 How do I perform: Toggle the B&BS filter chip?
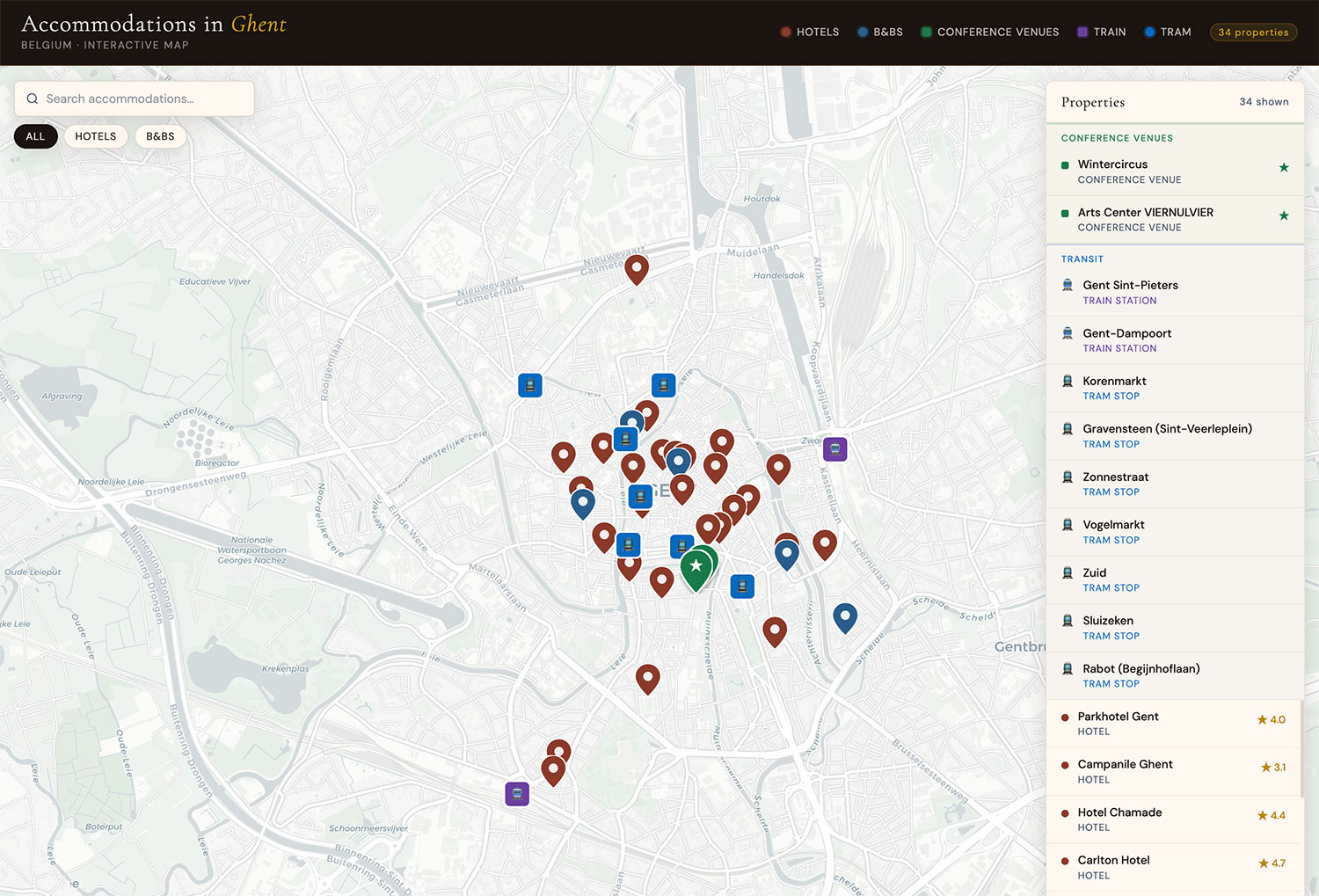160,136
